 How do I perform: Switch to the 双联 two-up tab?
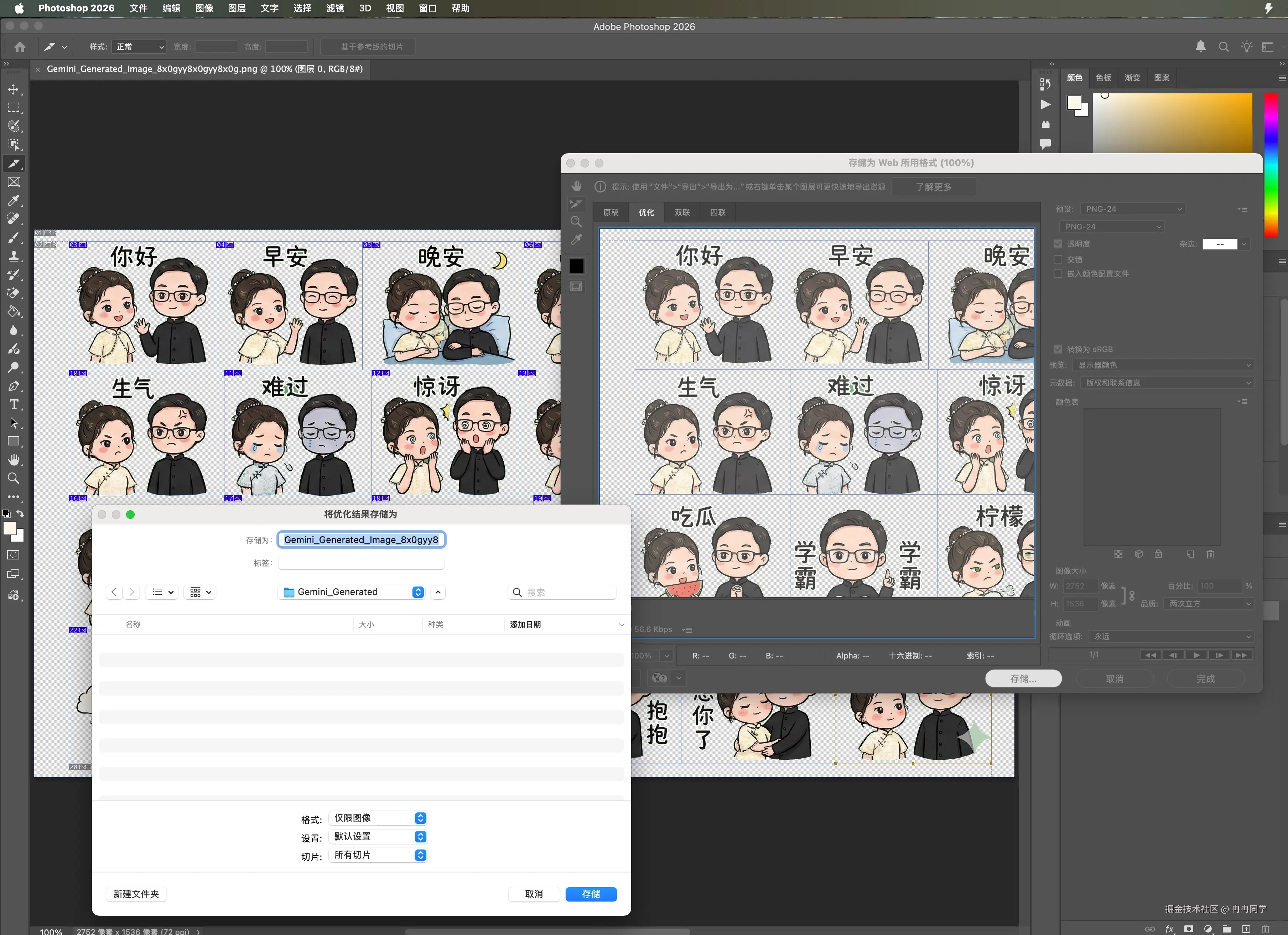tap(682, 212)
